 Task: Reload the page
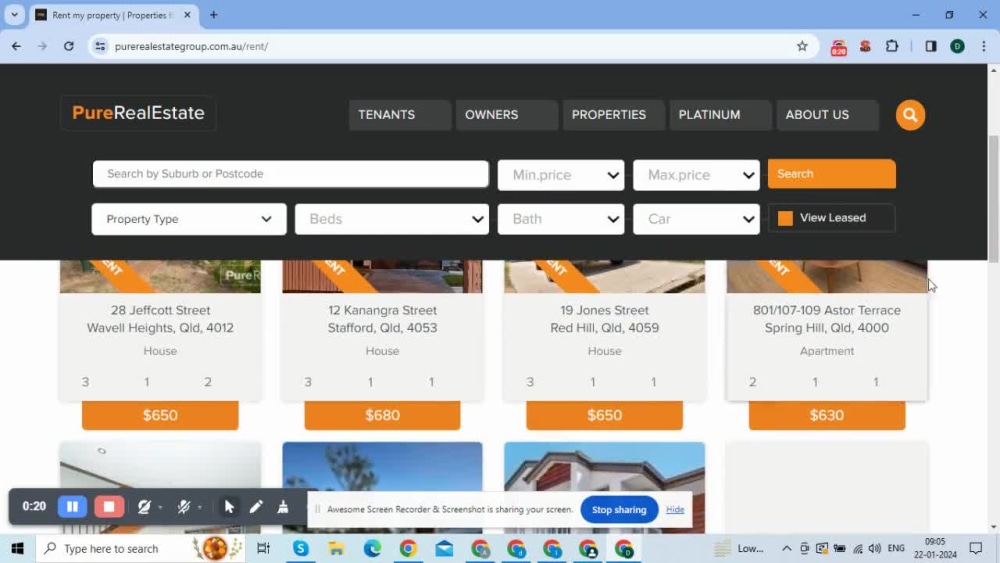pos(69,46)
